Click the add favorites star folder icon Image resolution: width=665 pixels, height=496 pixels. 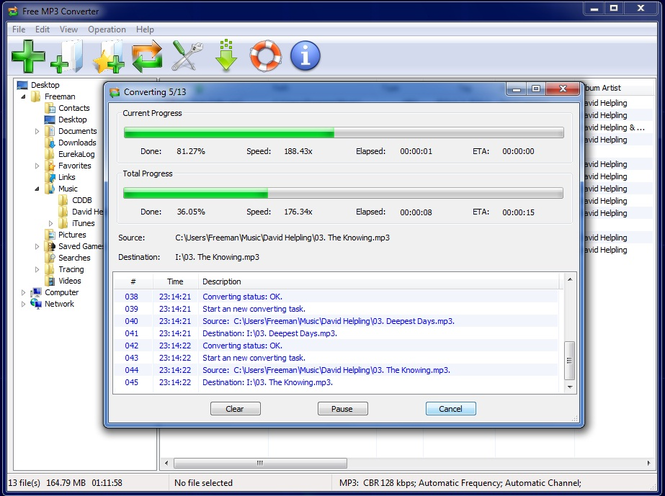click(107, 57)
